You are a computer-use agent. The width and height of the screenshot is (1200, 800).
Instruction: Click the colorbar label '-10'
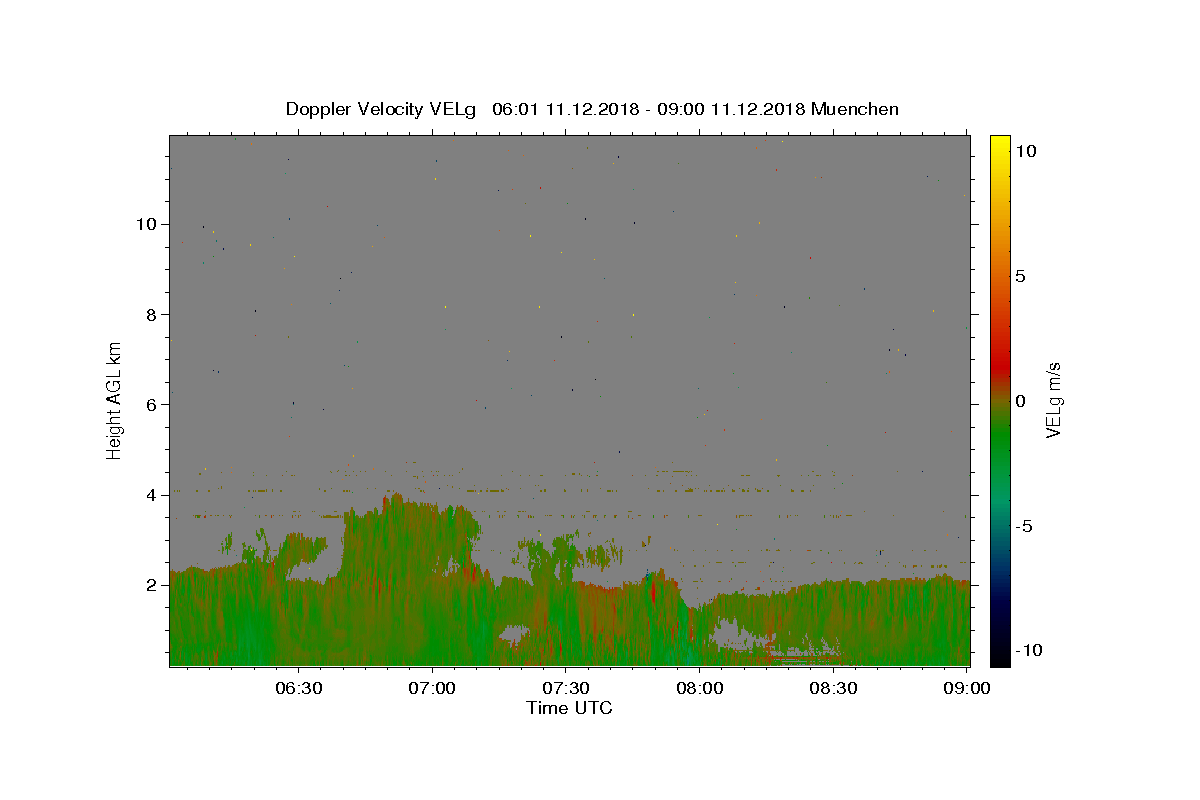click(x=1029, y=650)
